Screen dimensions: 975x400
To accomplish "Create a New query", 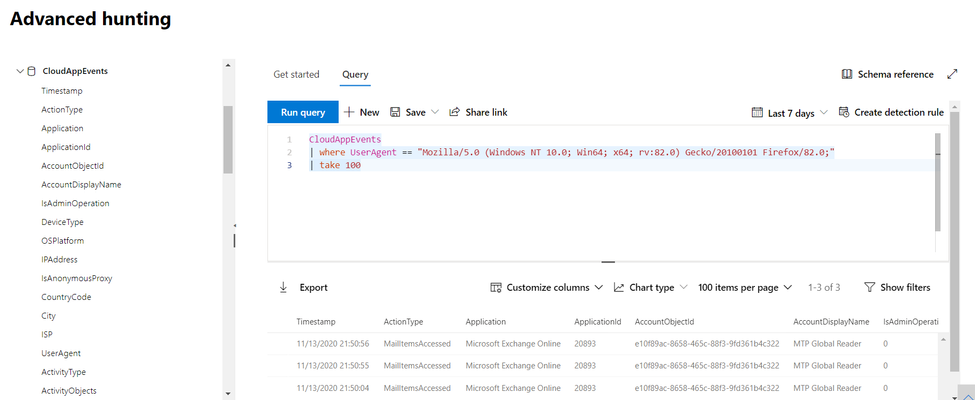I will (x=361, y=112).
